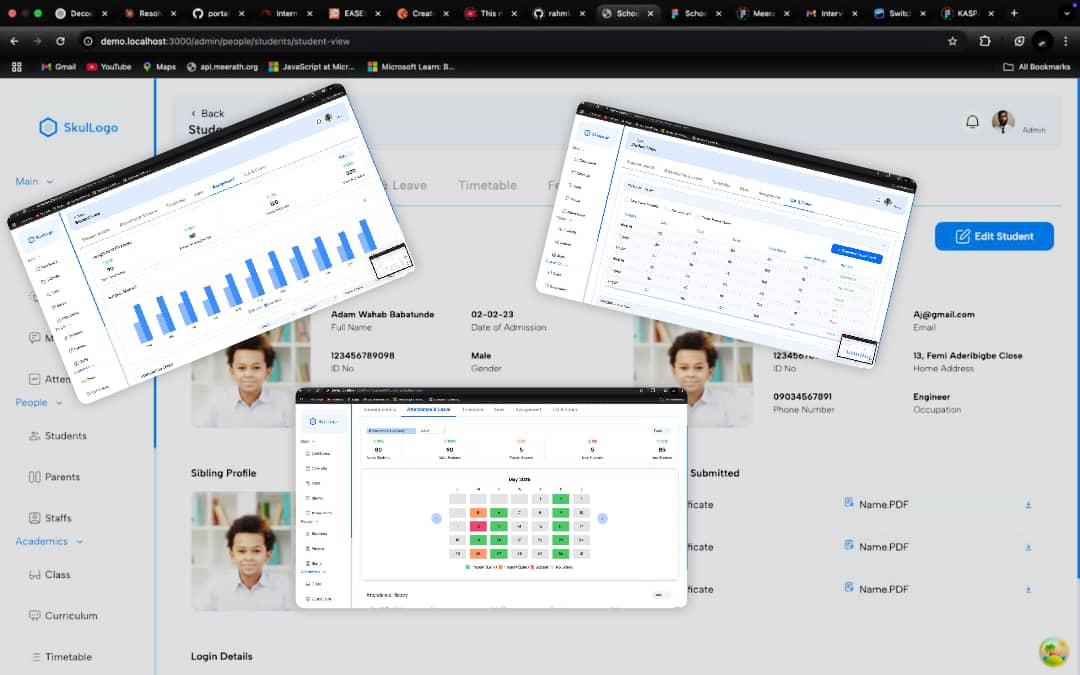View site information icon beside the URL
Screen dimensions: 1080x675
[x=88, y=41]
